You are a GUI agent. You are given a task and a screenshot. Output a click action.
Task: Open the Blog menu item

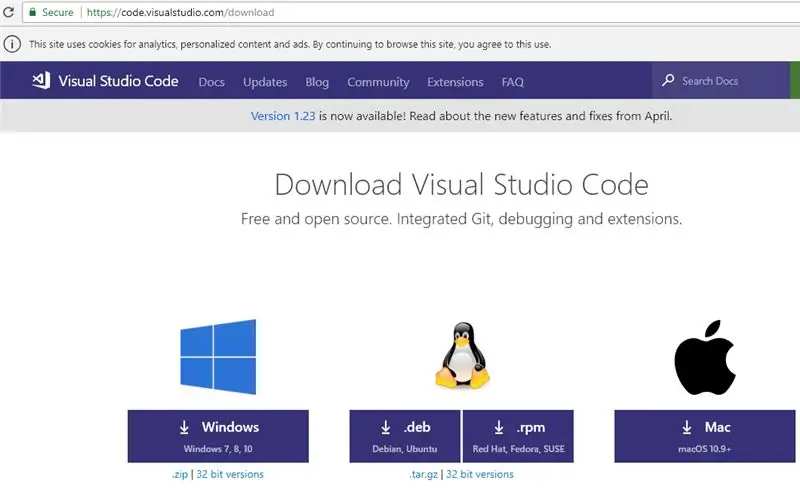point(317,82)
